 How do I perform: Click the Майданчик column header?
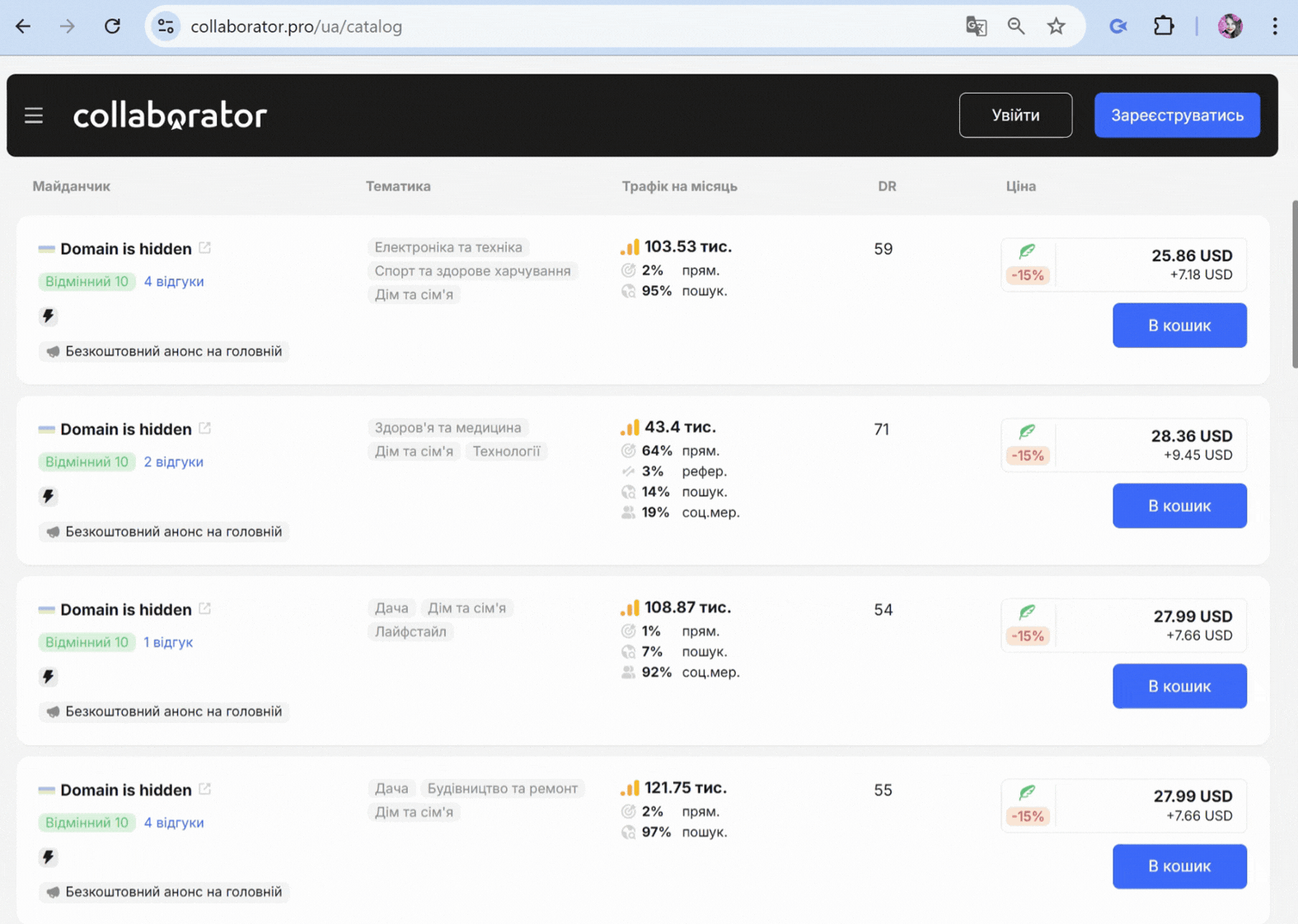click(x=71, y=186)
